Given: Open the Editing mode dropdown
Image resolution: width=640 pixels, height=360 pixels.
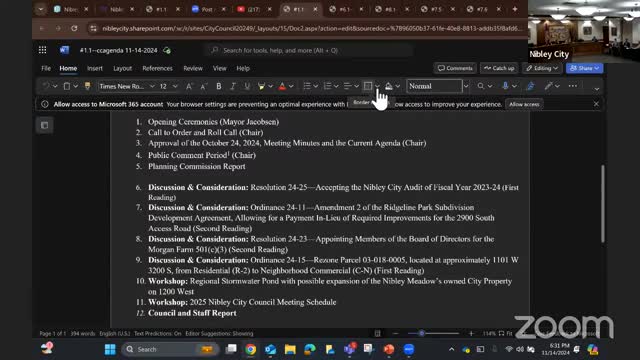Looking at the screenshot, I should (542, 68).
